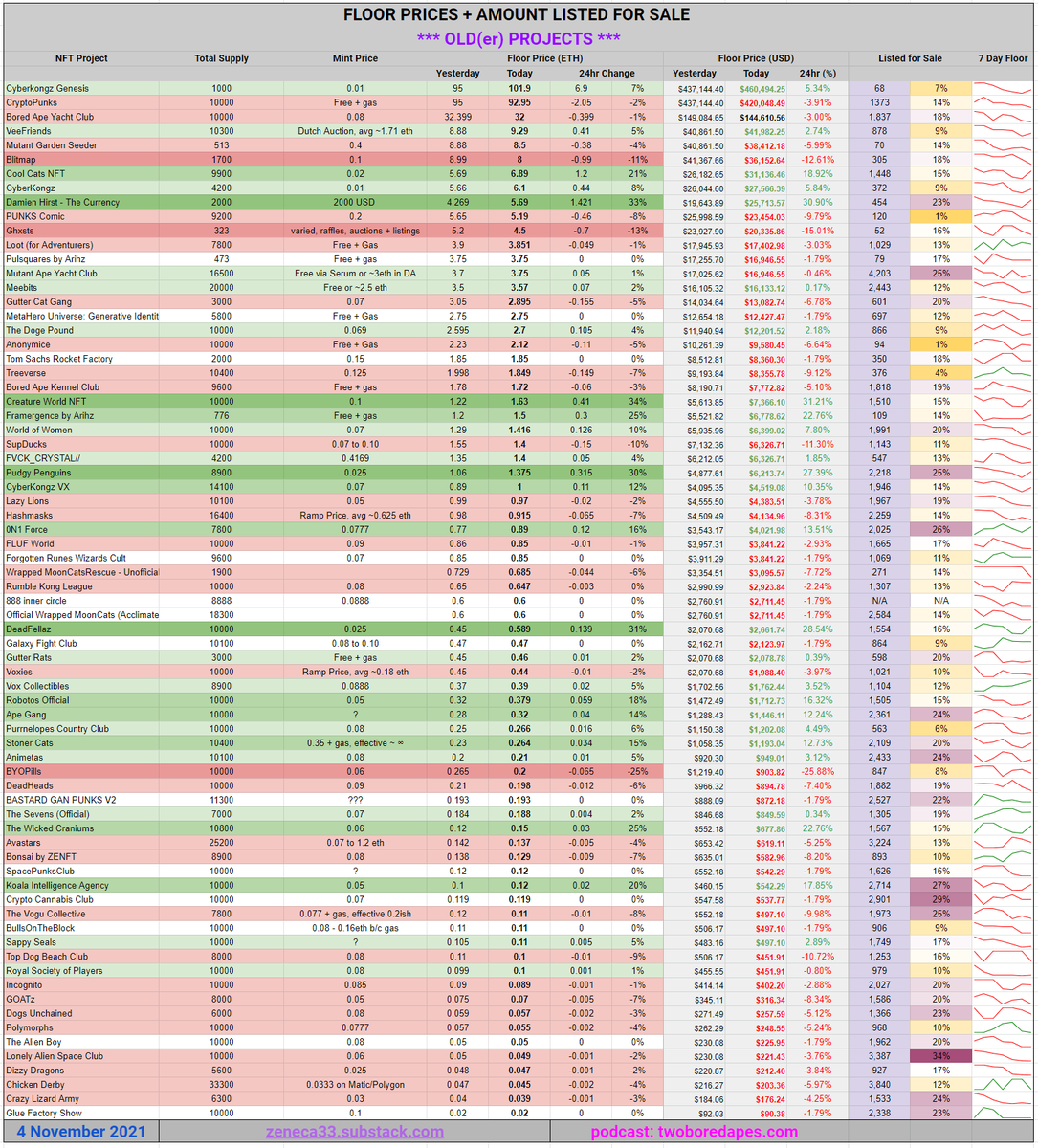Click the 'FLOOR PRICES + AMOUNT LISTED FOR SALE' title
This screenshot has width=1038, height=1148.
pyautogui.click(x=518, y=14)
